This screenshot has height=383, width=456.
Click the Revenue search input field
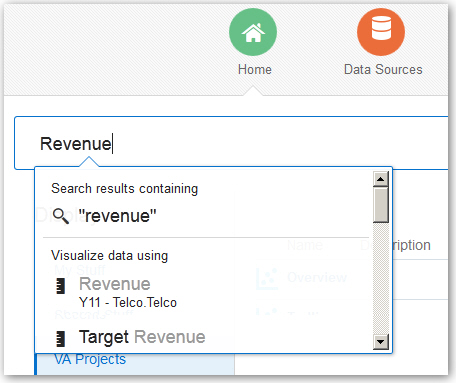coord(231,143)
